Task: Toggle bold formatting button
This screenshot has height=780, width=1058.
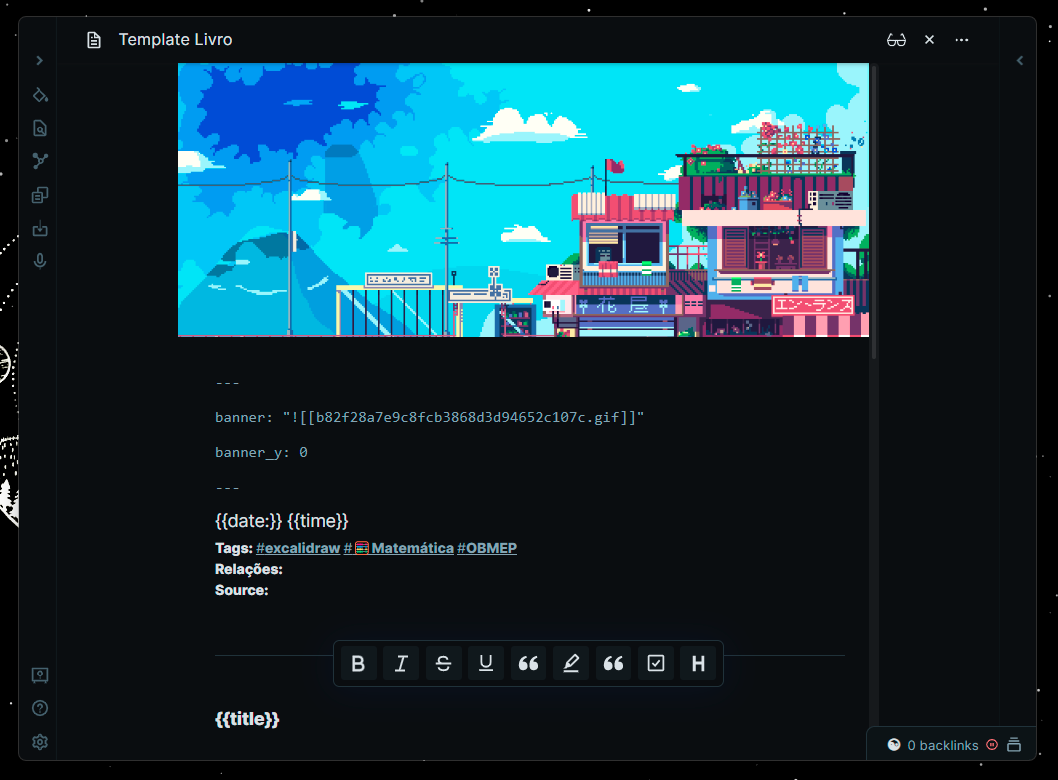Action: (358, 664)
